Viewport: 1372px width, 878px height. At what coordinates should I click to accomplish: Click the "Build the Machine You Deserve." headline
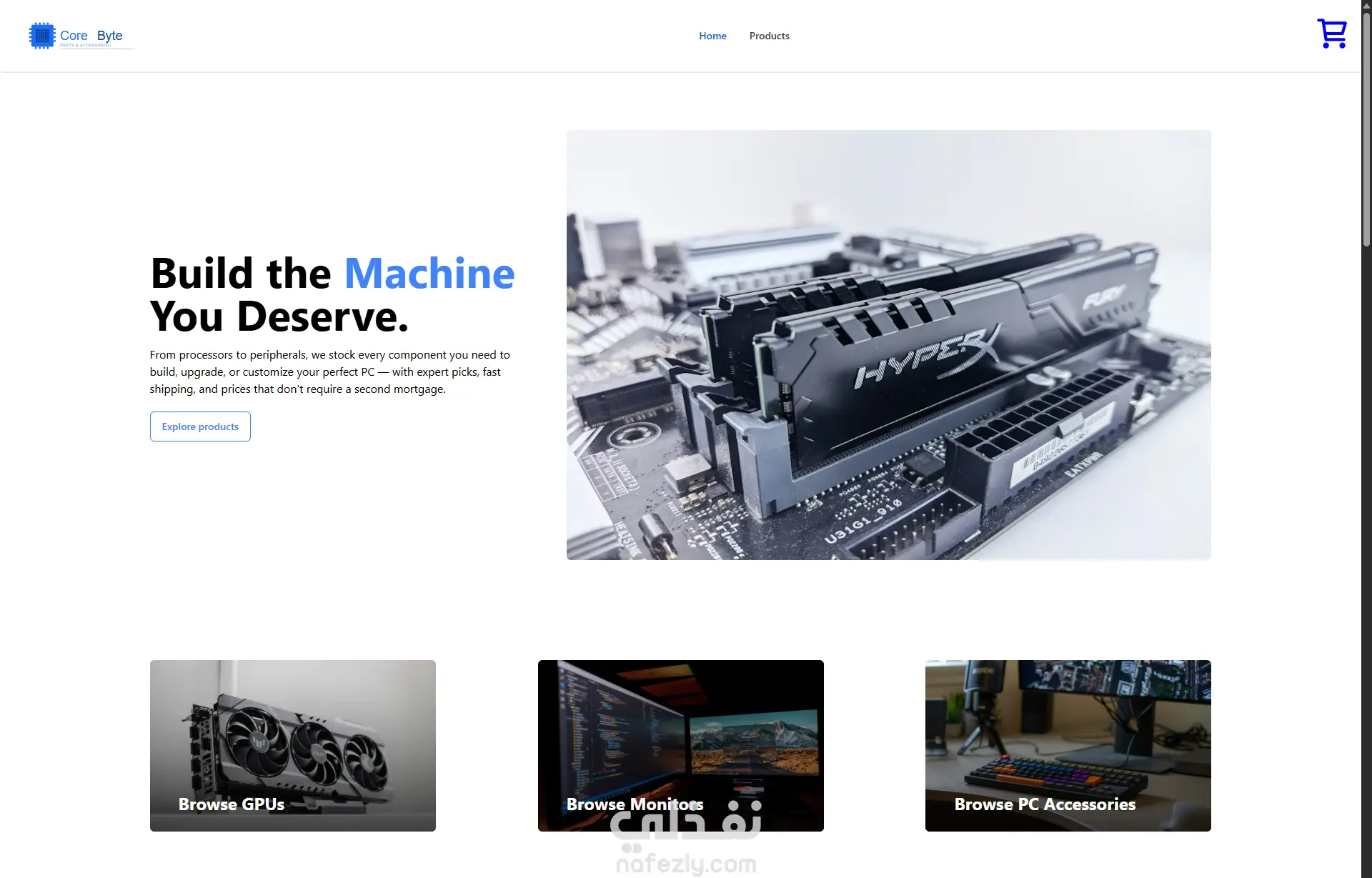332,294
